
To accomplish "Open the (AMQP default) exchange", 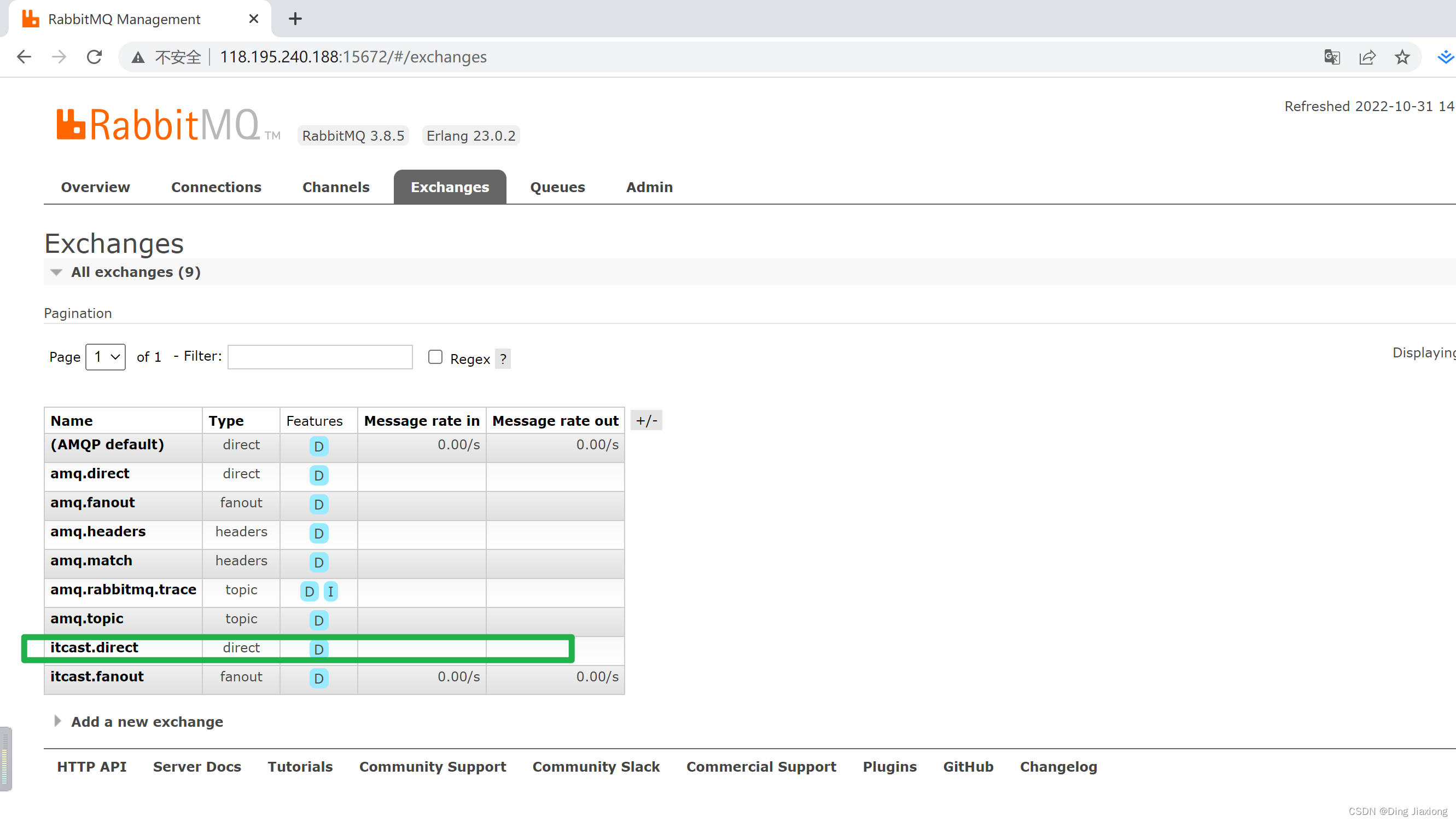I will [x=107, y=445].
